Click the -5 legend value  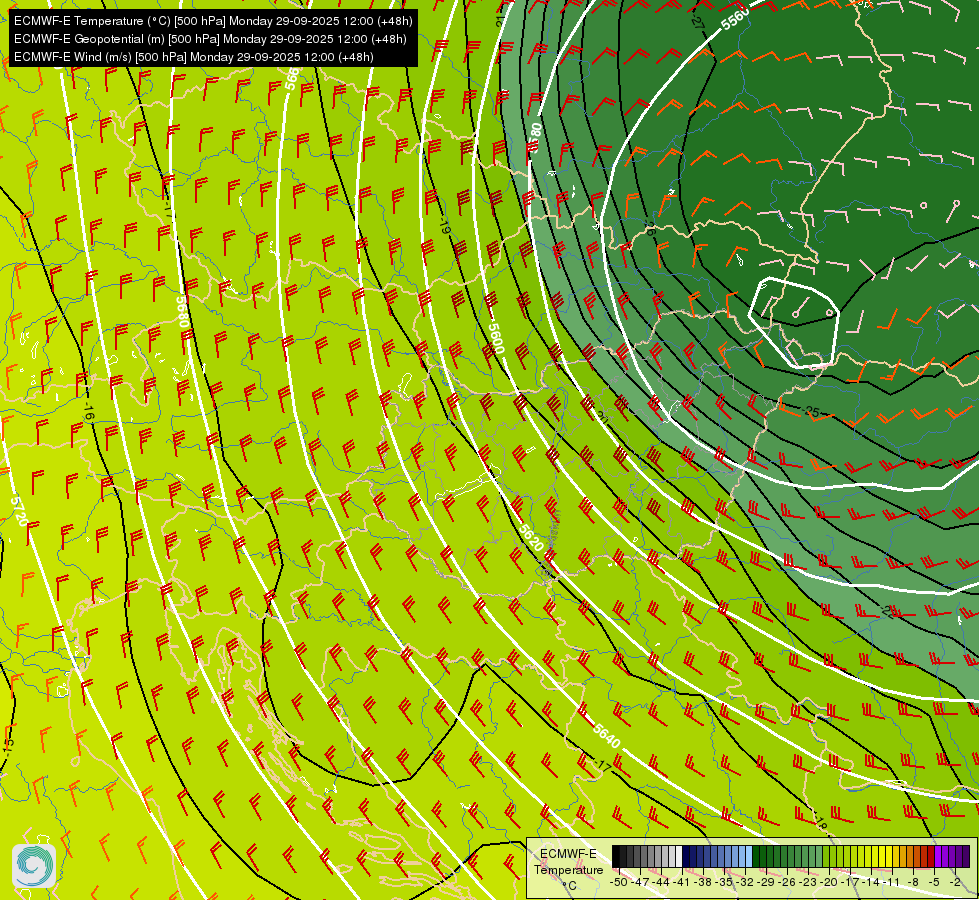(x=935, y=882)
